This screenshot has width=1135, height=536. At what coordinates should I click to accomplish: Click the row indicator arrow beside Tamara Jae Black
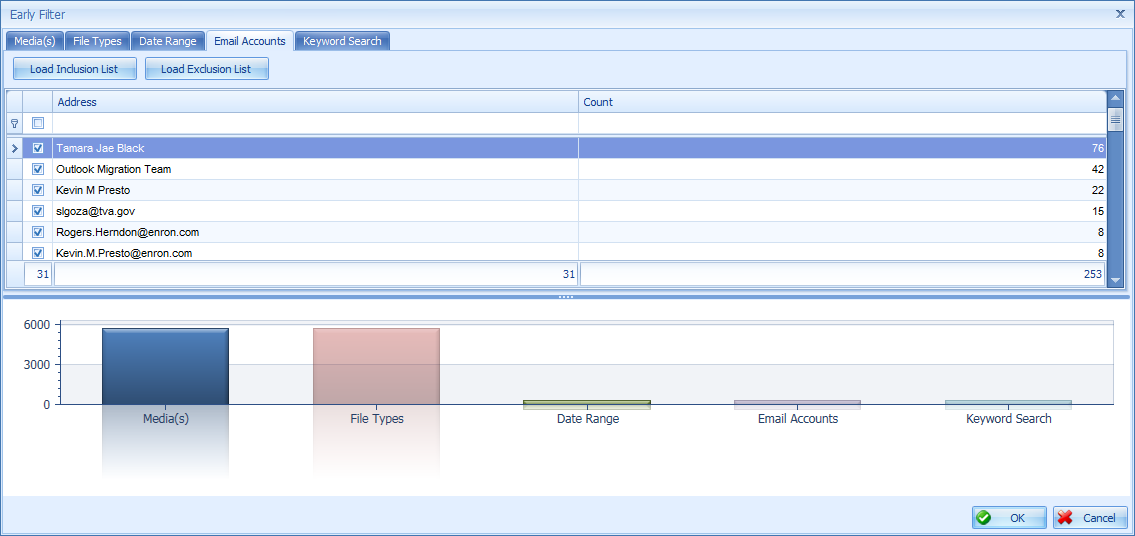(x=14, y=148)
